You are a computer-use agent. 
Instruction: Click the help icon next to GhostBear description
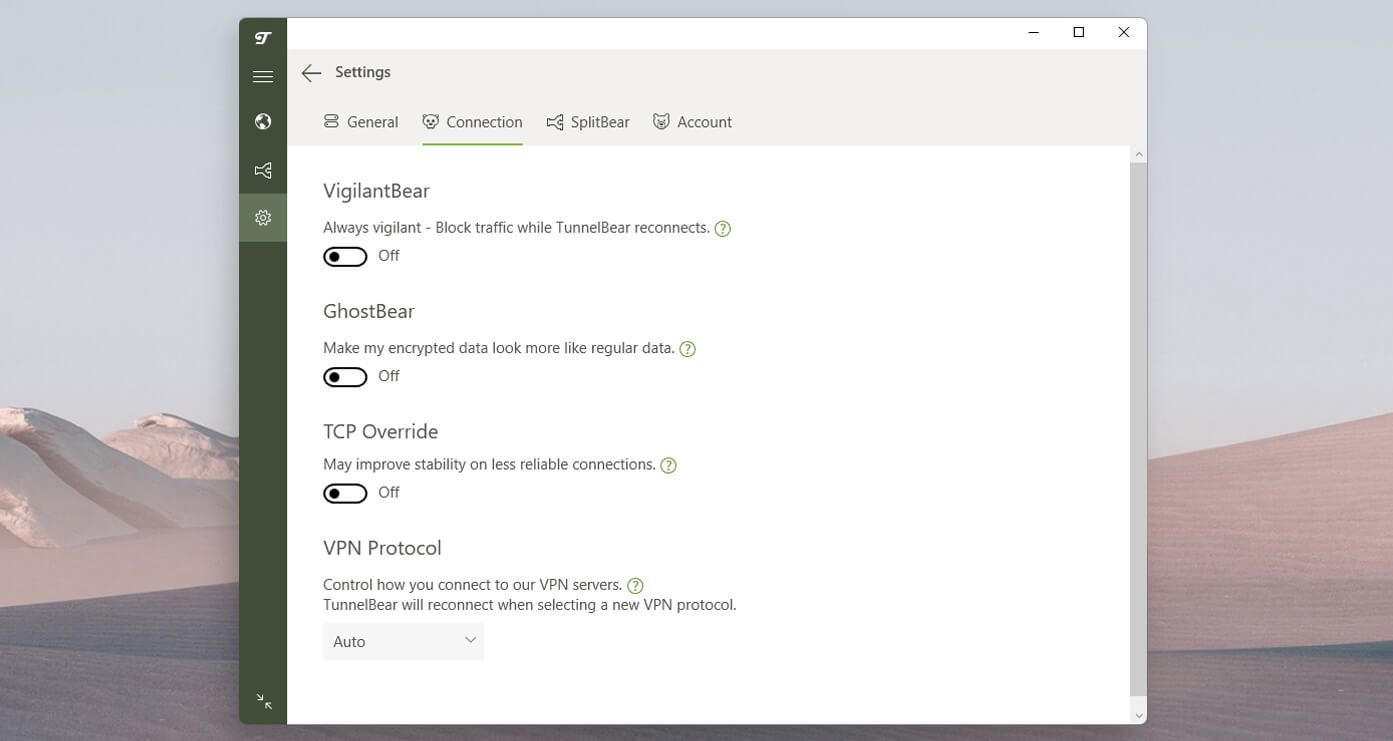click(687, 349)
